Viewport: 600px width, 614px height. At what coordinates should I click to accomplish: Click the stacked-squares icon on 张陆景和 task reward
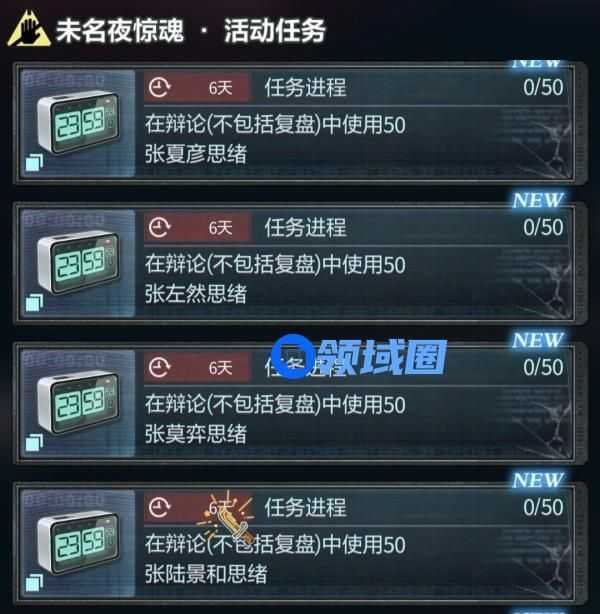tap(34, 583)
